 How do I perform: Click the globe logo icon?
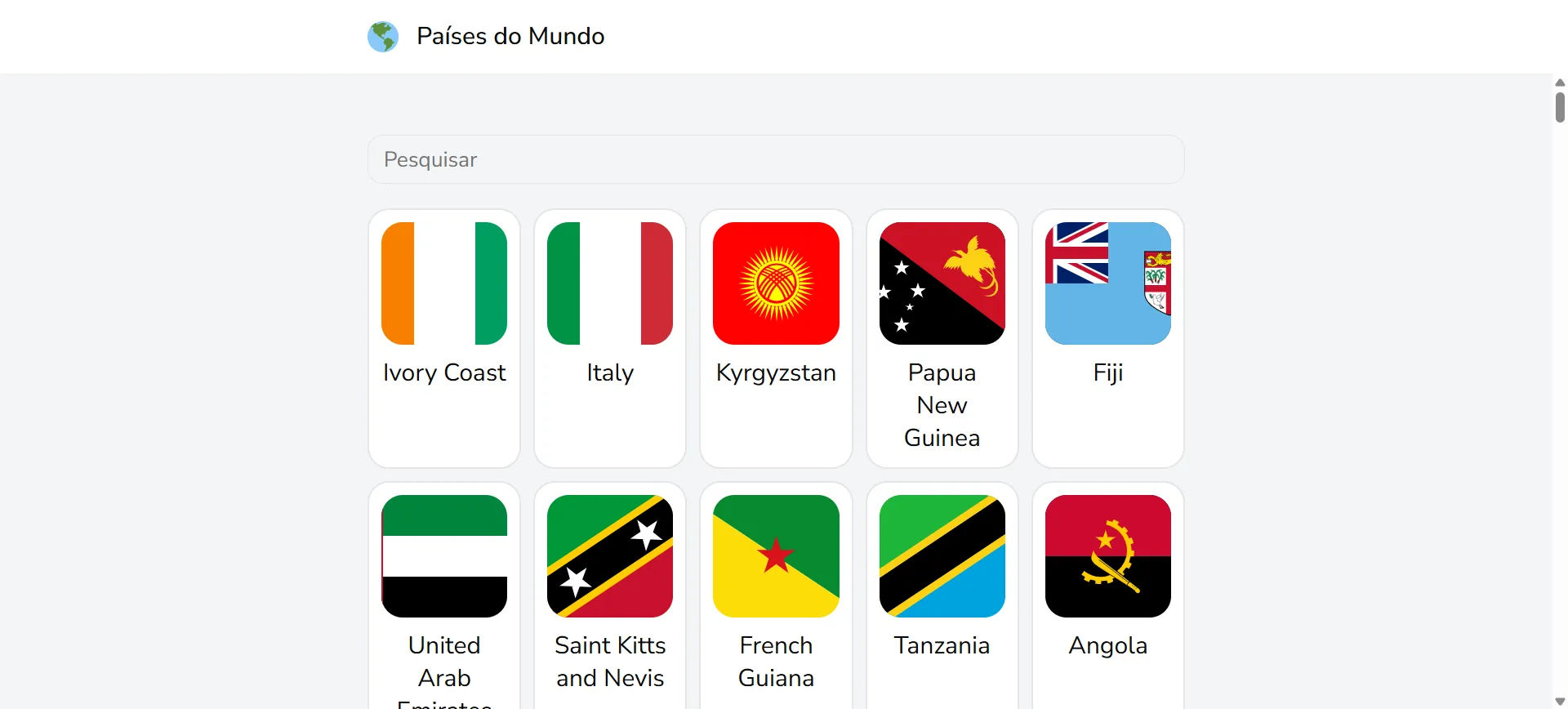[382, 37]
